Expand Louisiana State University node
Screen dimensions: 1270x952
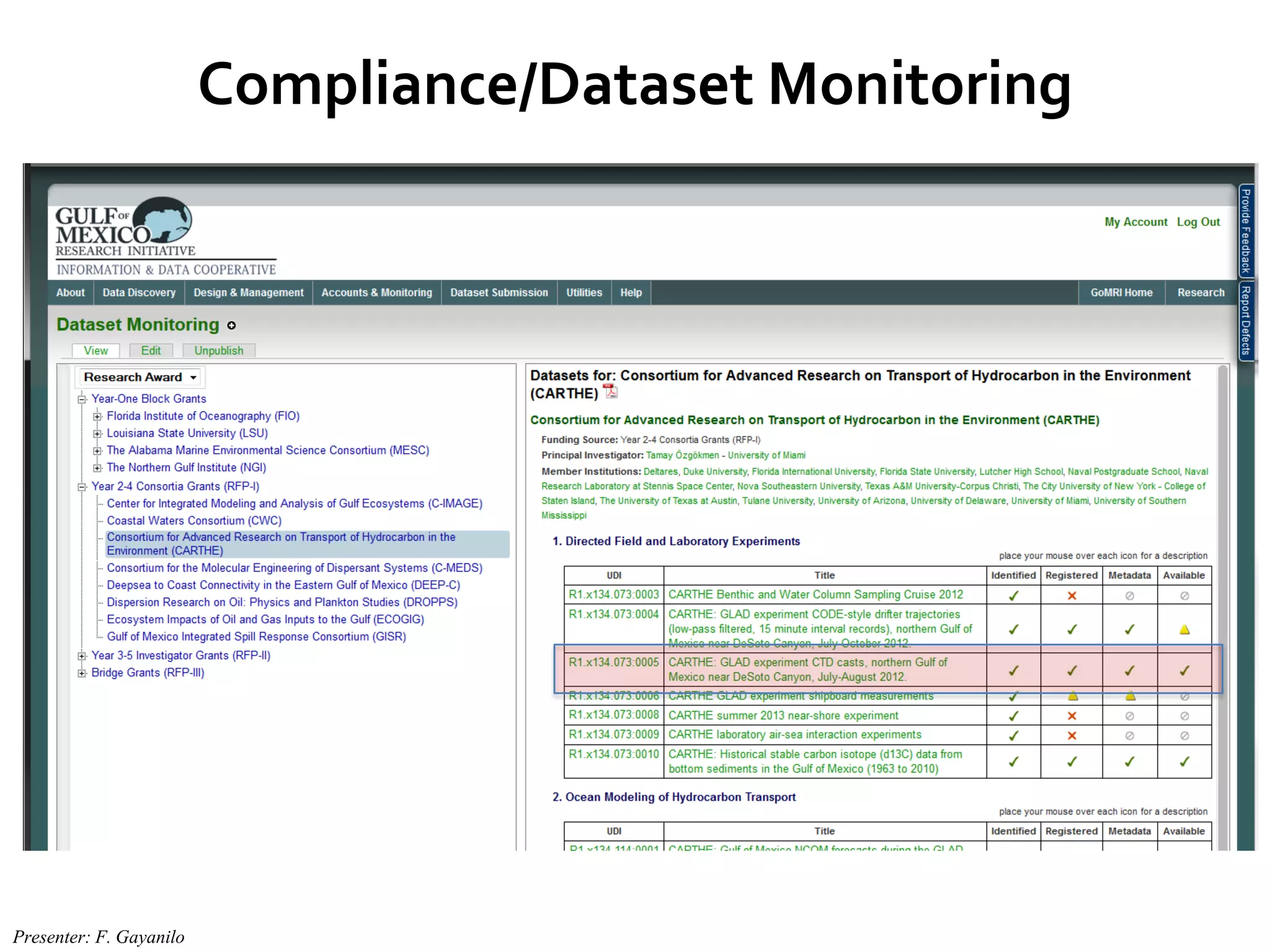[97, 434]
